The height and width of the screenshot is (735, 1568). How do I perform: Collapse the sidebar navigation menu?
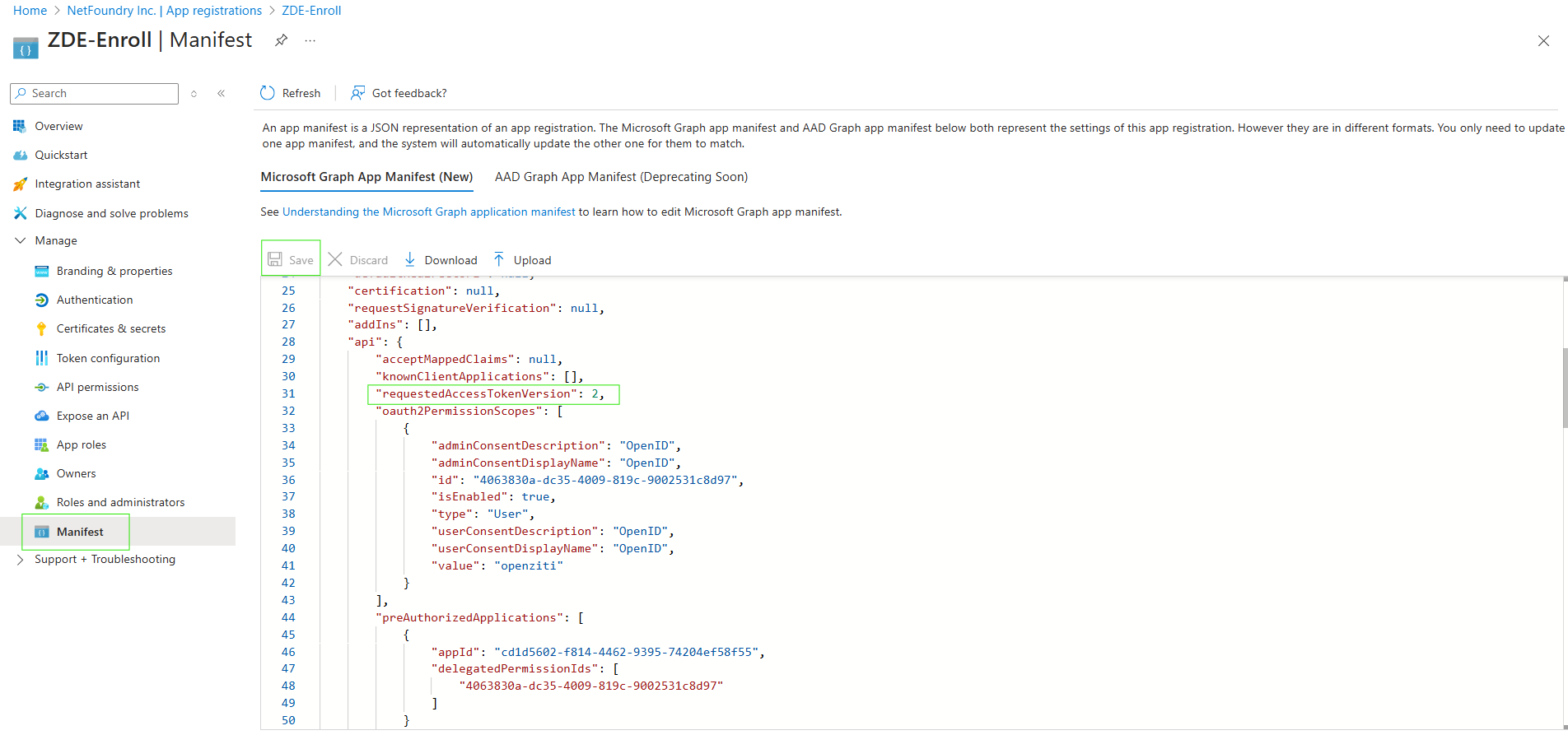(221, 94)
